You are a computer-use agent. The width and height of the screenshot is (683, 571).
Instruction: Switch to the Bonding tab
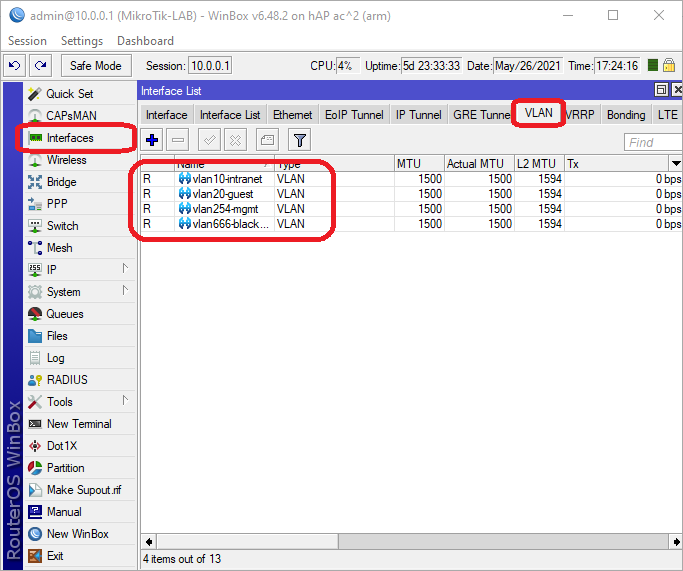[x=626, y=115]
